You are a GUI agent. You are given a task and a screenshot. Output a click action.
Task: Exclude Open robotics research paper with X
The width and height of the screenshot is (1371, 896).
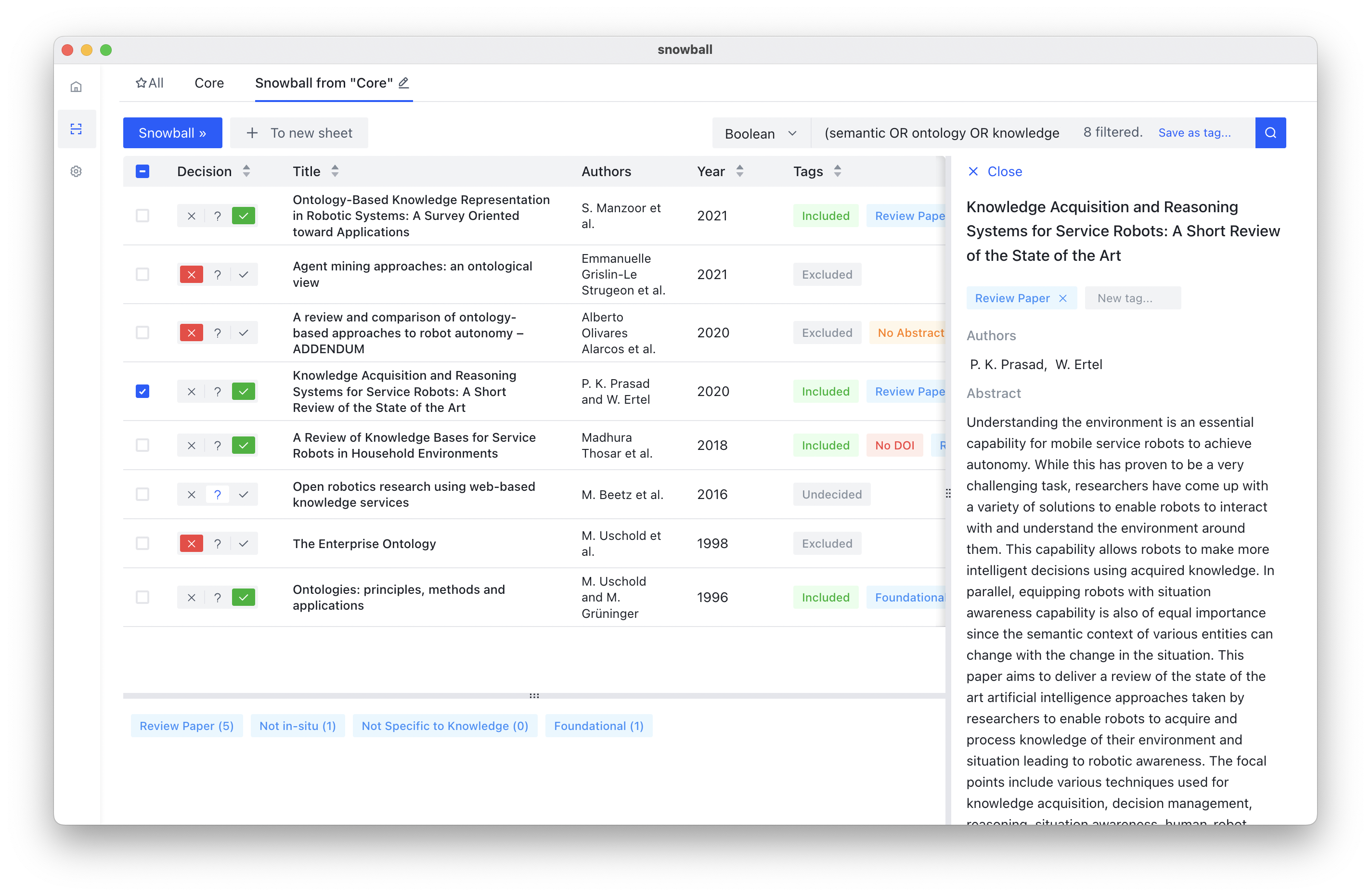(191, 495)
